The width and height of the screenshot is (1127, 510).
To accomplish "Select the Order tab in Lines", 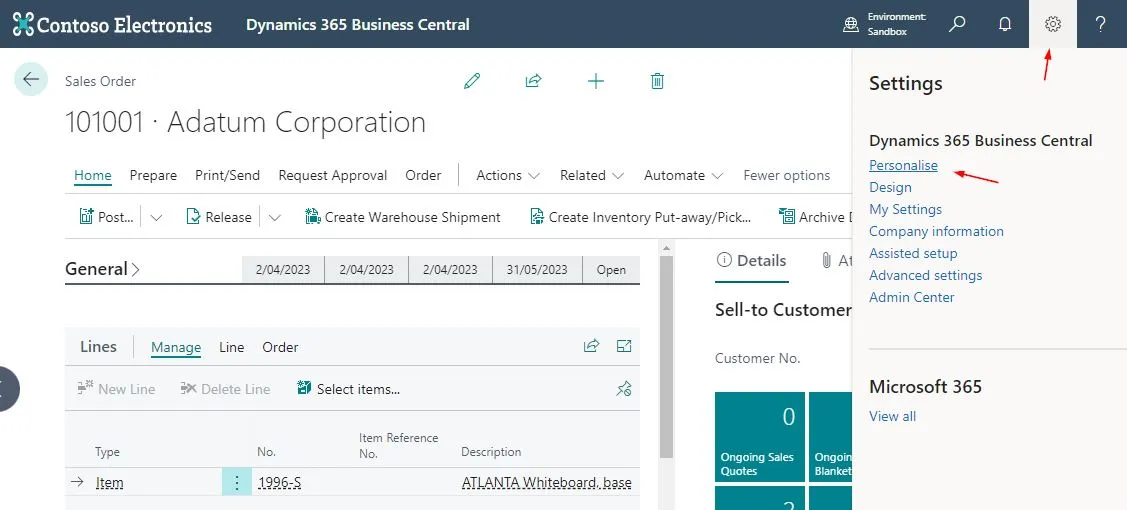I will click(280, 347).
